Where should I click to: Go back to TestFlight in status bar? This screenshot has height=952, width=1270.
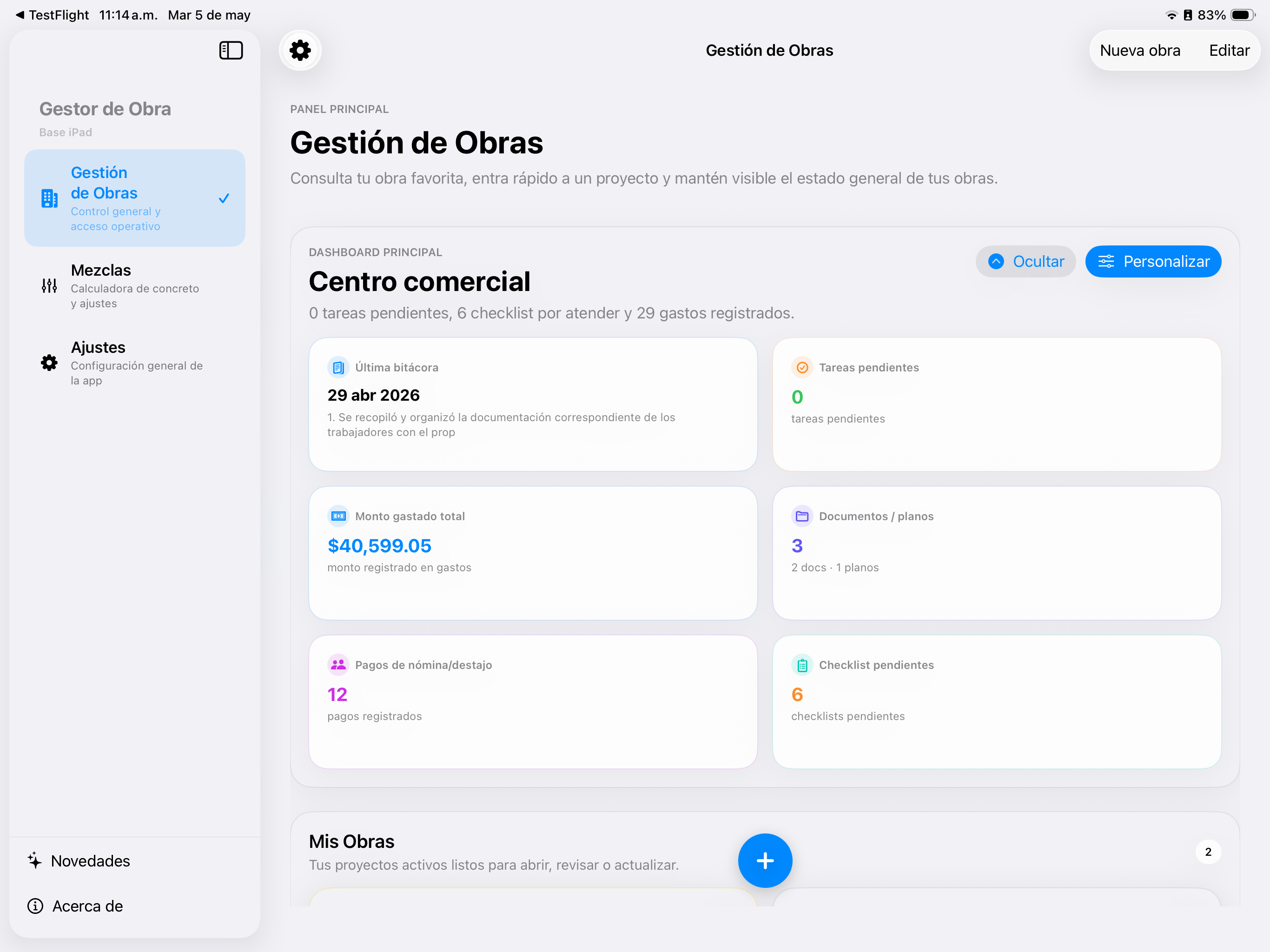click(x=52, y=15)
